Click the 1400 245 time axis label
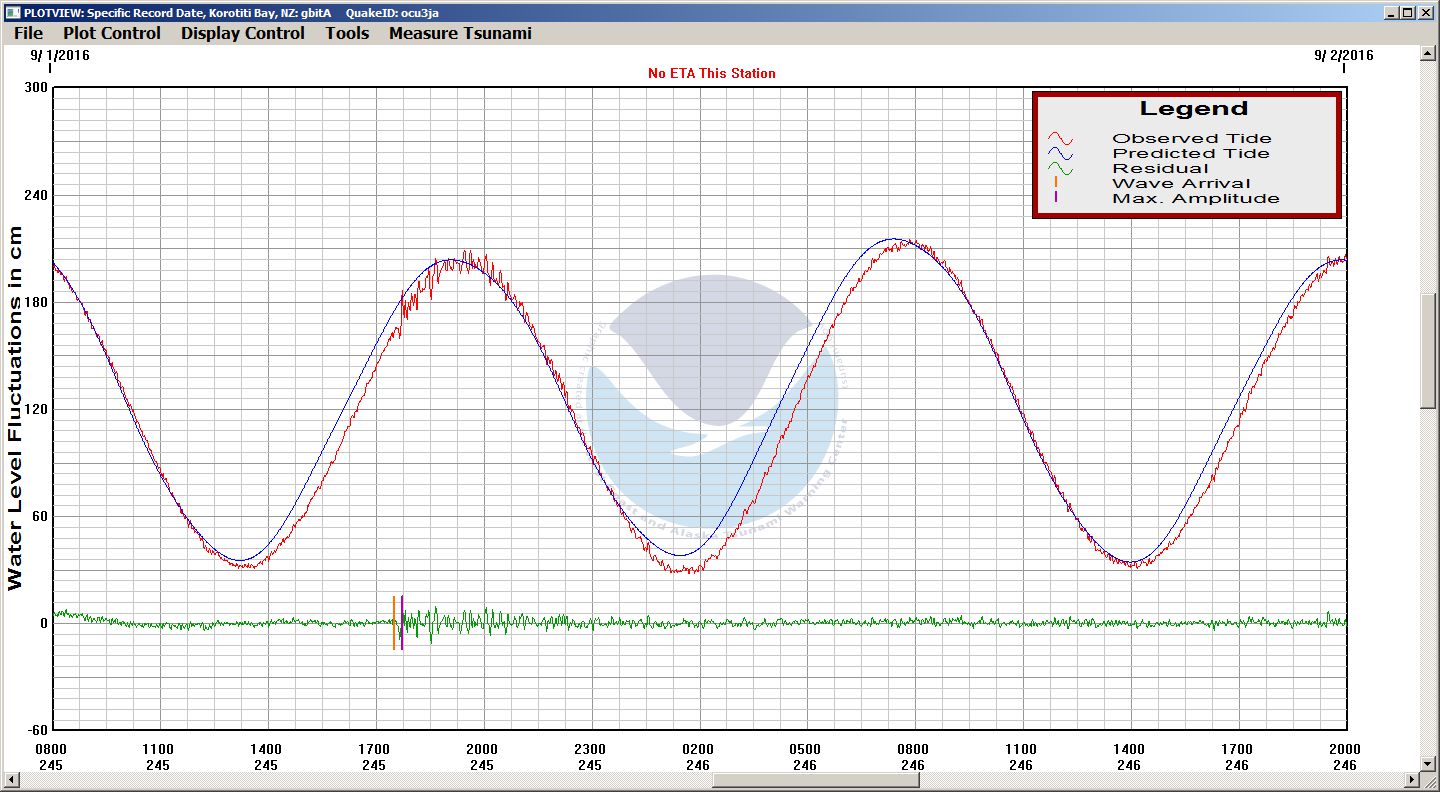The width and height of the screenshot is (1440, 792). click(x=266, y=757)
